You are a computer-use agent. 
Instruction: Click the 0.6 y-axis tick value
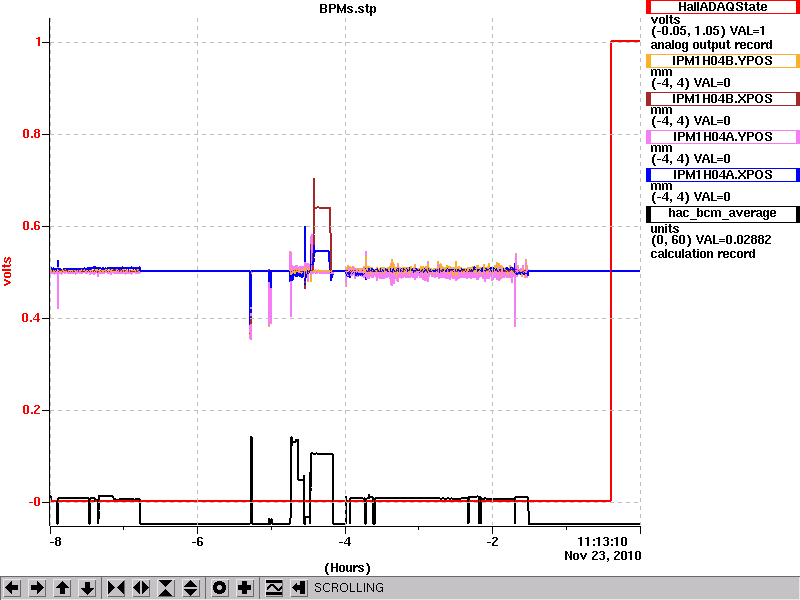click(x=32, y=226)
